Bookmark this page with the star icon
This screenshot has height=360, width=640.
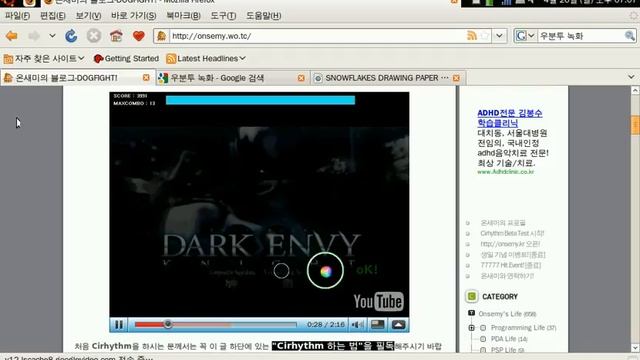pyautogui.click(x=484, y=36)
